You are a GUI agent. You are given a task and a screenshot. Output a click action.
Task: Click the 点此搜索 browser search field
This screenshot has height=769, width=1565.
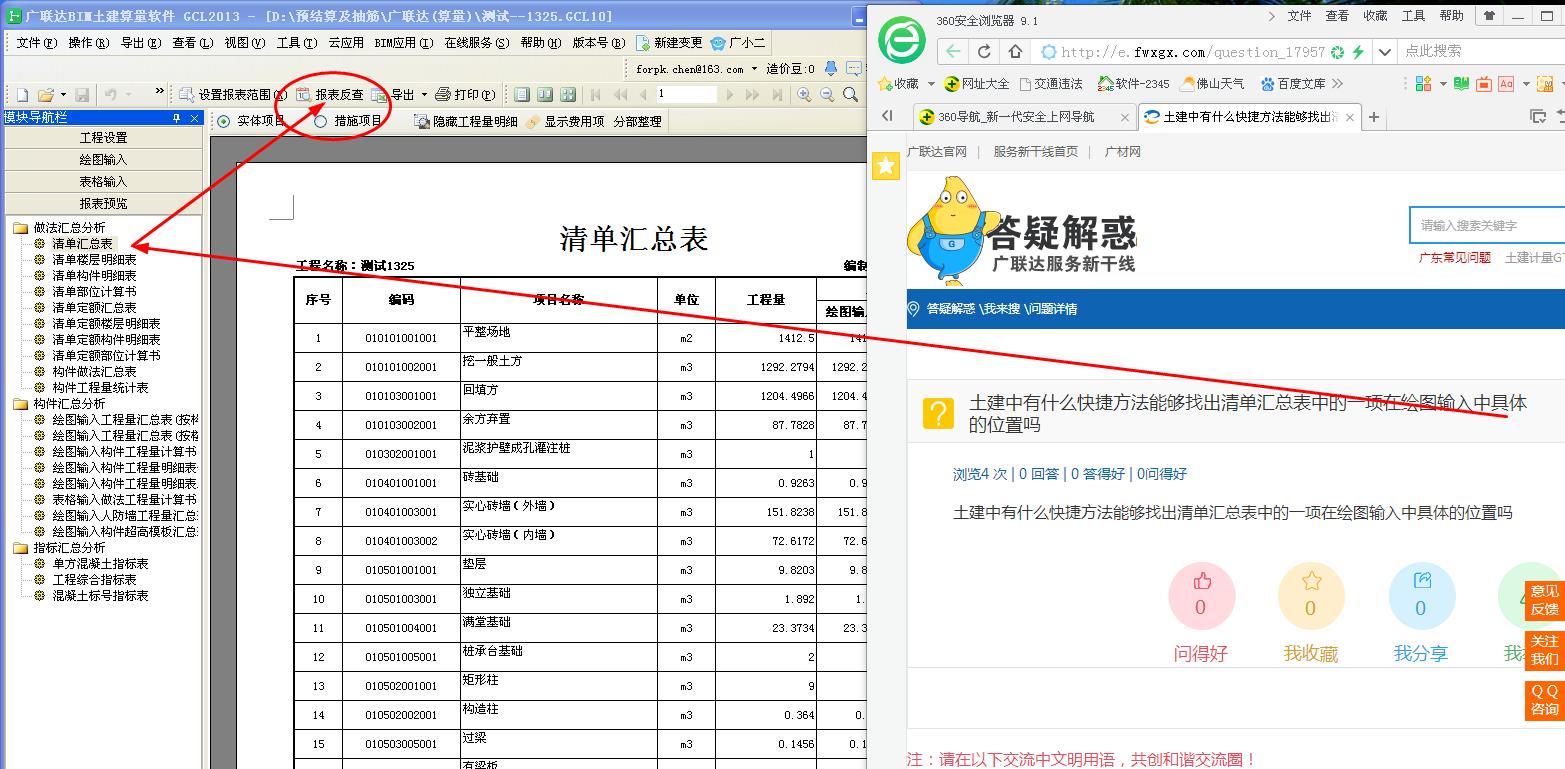coord(1481,52)
